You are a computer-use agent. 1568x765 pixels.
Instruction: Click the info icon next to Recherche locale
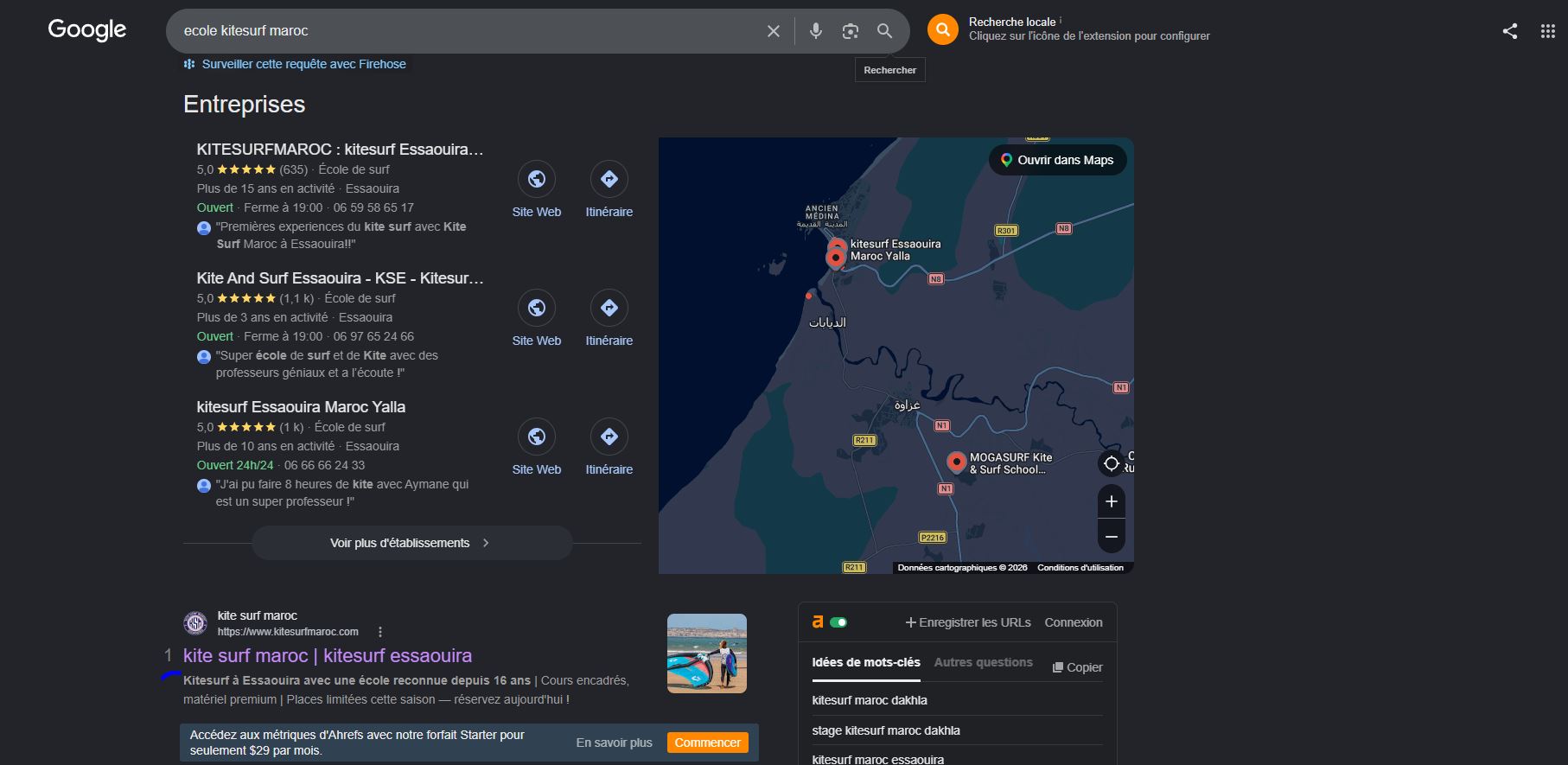tap(1061, 20)
